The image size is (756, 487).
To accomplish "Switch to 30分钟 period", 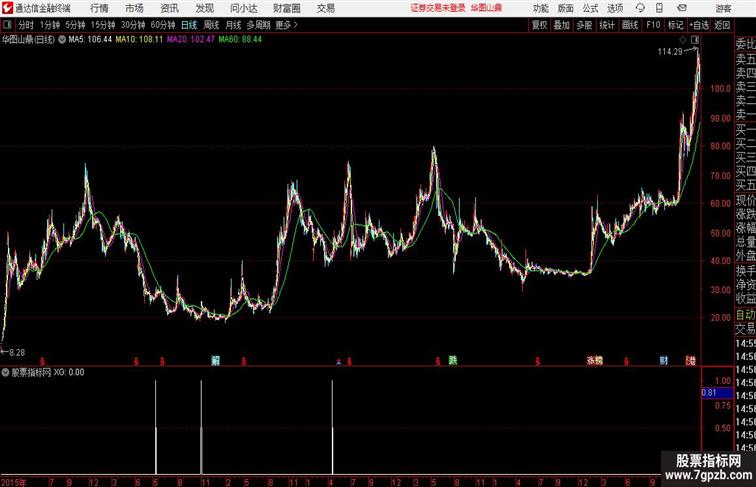I will [133, 25].
